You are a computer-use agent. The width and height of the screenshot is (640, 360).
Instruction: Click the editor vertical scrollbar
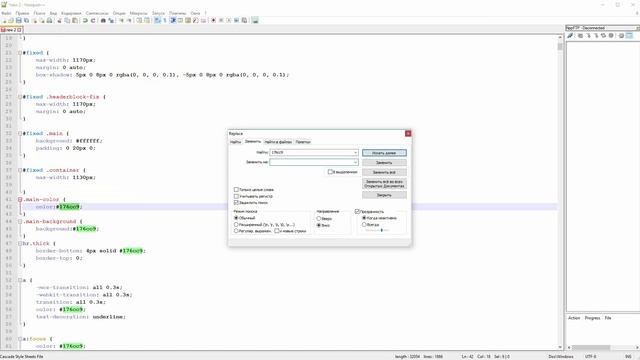(x=560, y=192)
